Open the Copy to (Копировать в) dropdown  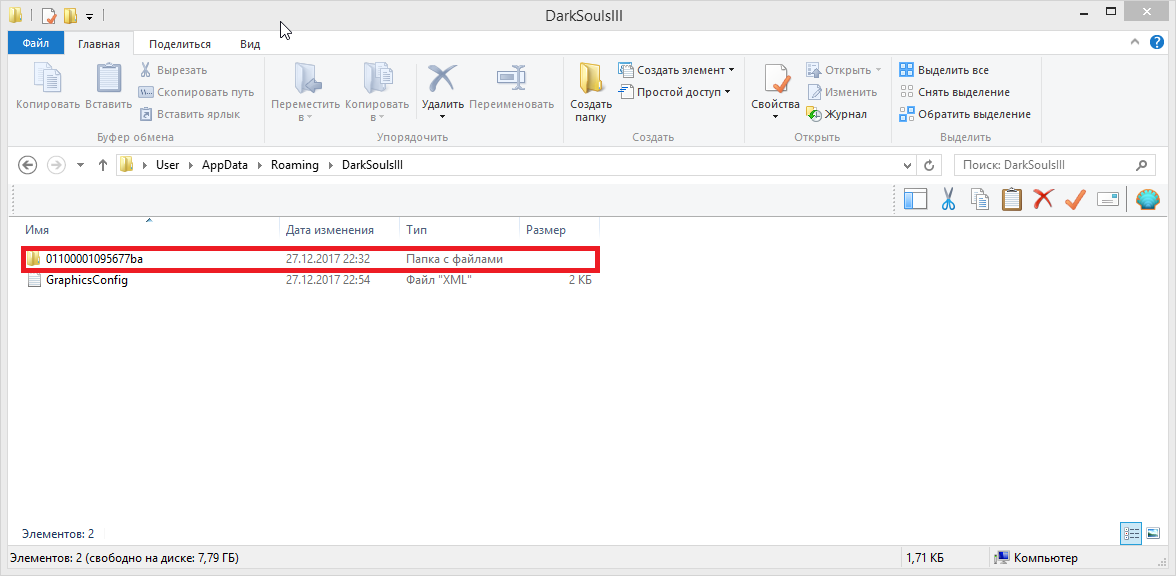(x=377, y=92)
